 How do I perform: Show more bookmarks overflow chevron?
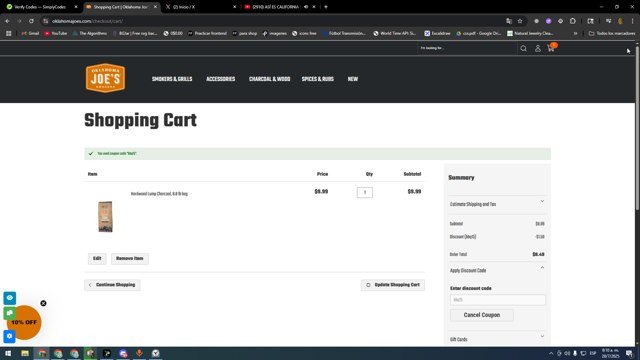click(576, 33)
